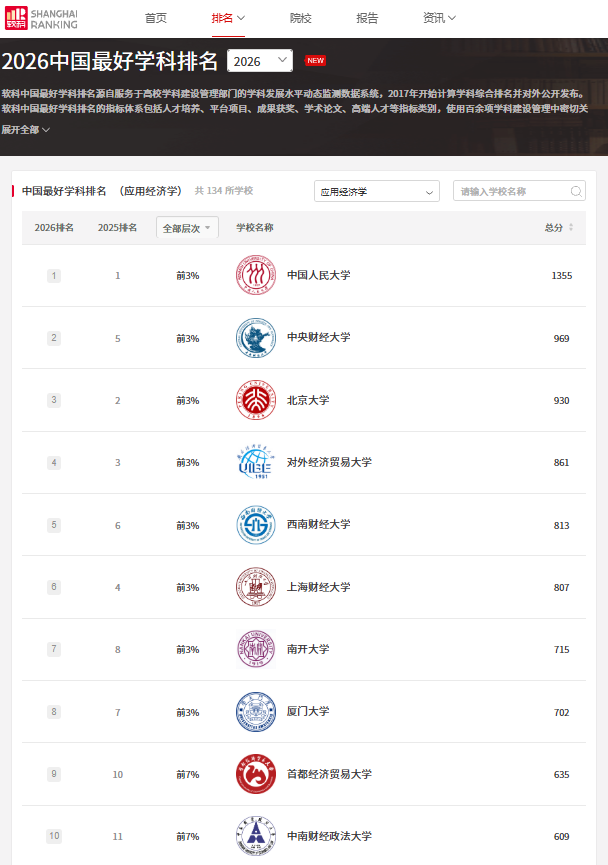Click the 西南财经大学 emblem
The height and width of the screenshot is (865, 608).
255,525
